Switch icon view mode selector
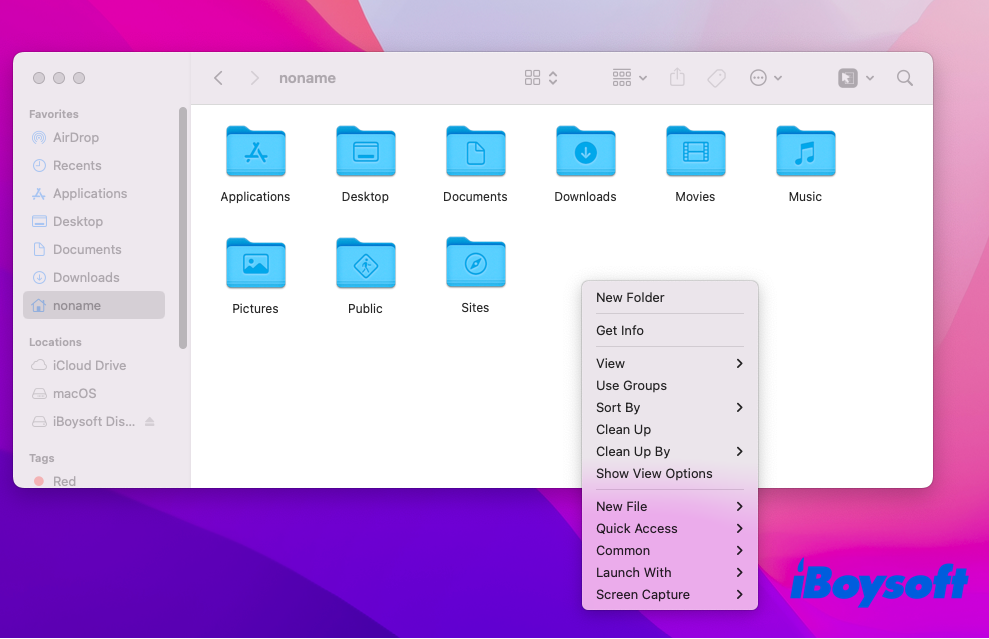Viewport: 989px width, 639px height. point(541,78)
